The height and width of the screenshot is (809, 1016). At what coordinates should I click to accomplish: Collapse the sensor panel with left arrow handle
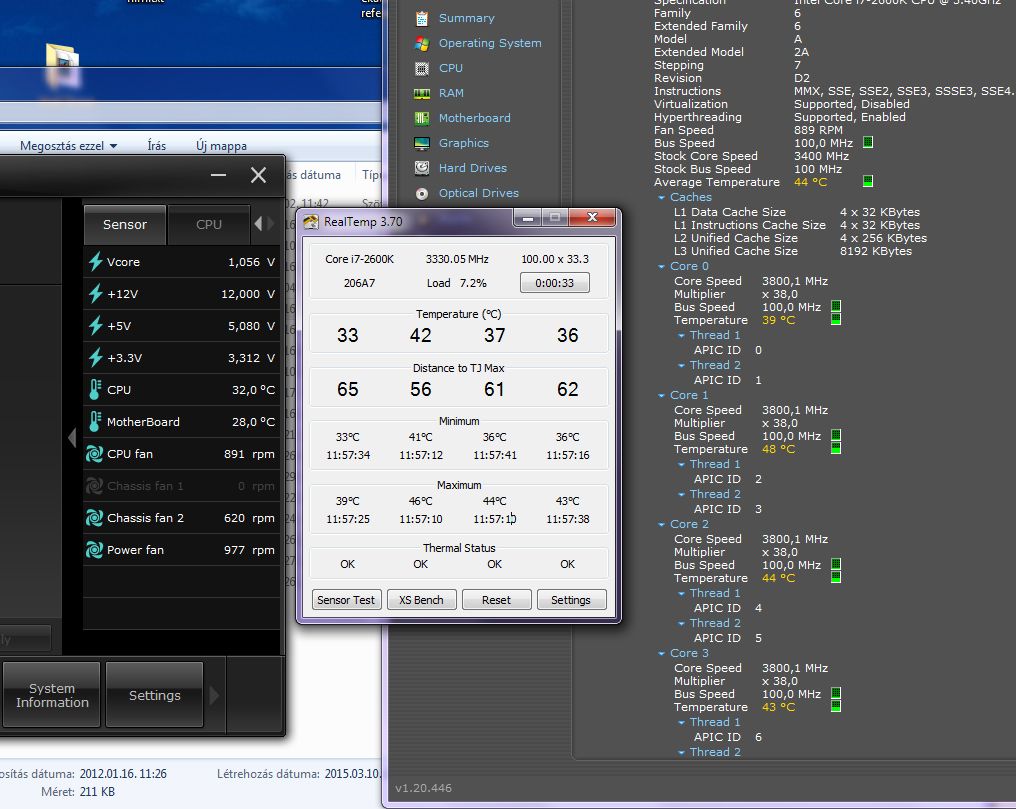(72, 438)
